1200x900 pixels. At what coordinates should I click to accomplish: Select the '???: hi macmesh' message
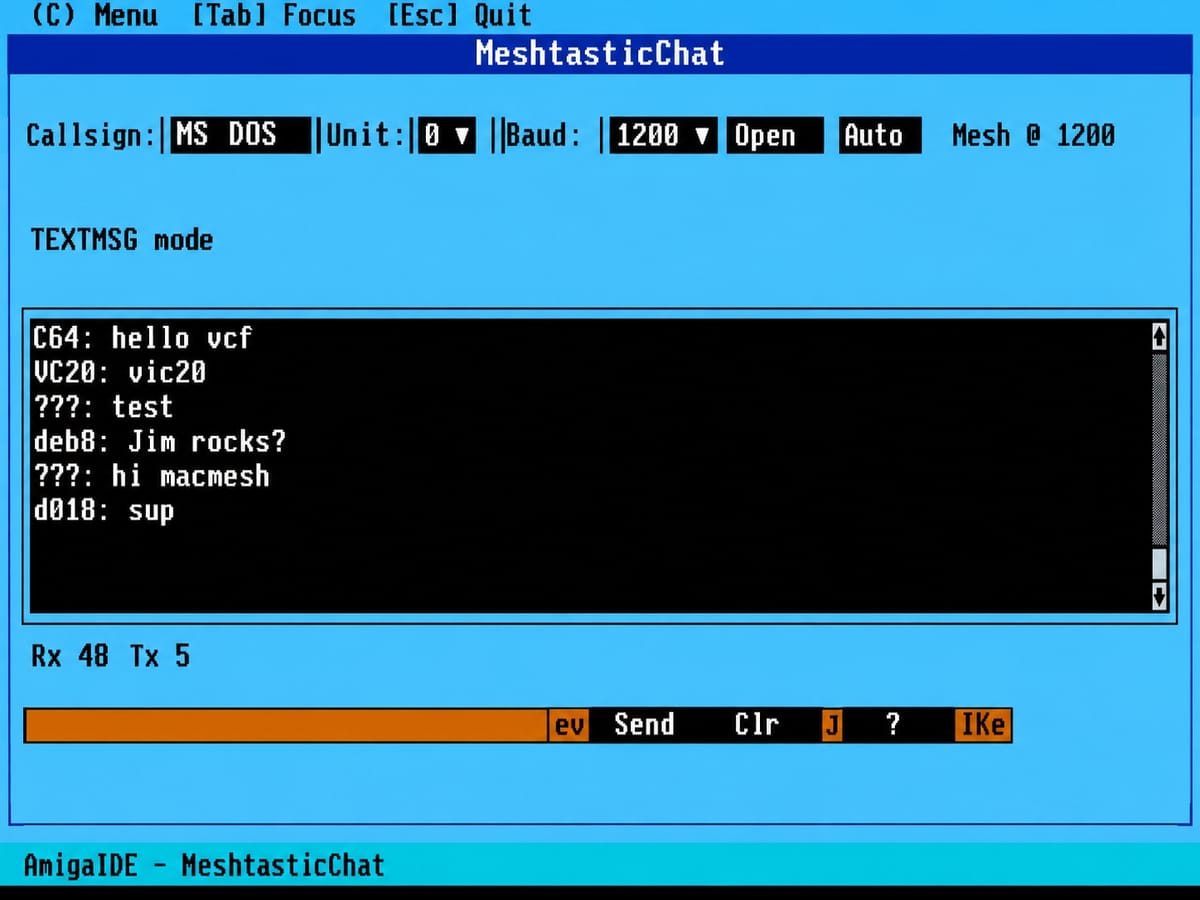click(151, 476)
